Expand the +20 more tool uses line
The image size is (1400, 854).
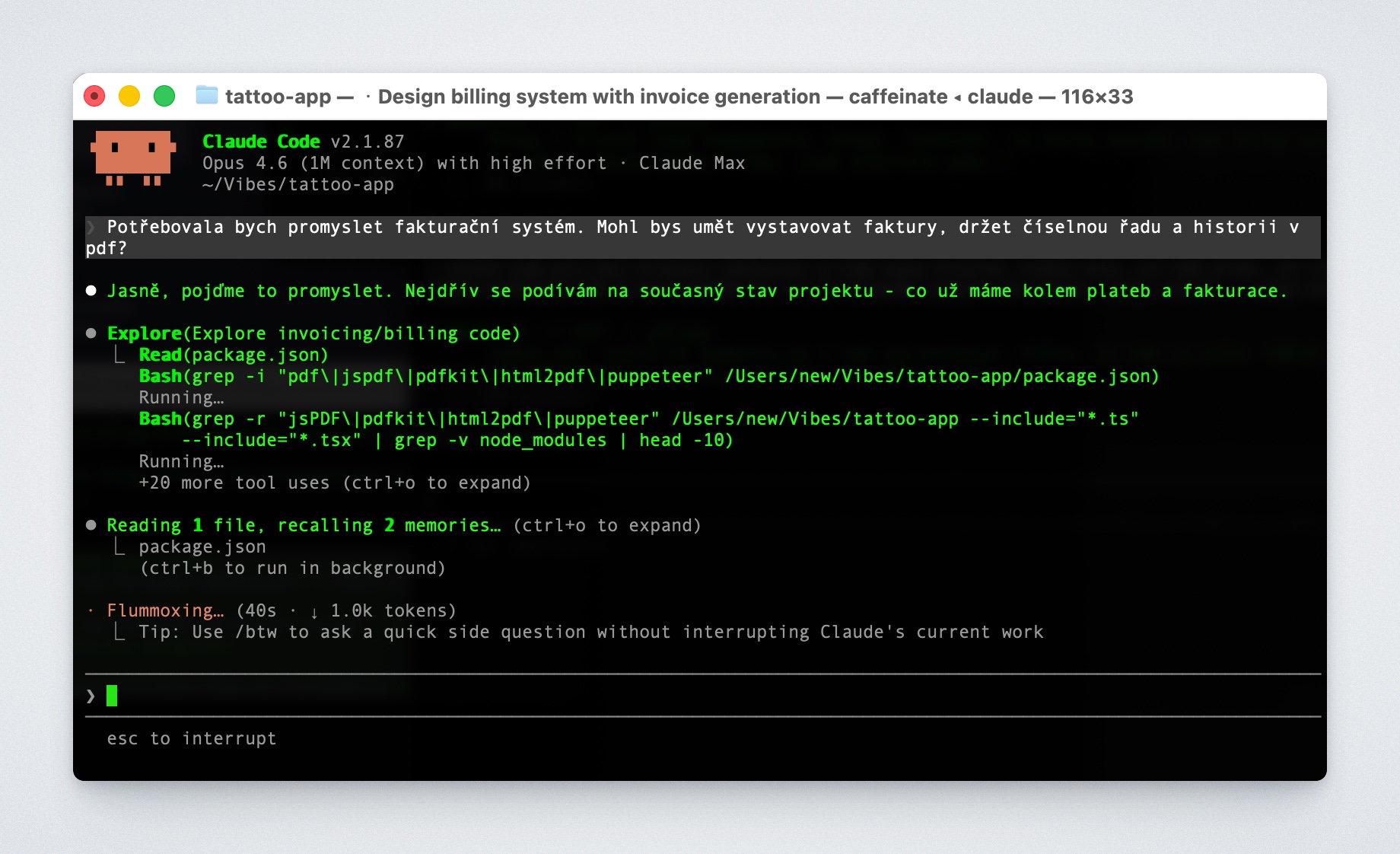click(334, 483)
